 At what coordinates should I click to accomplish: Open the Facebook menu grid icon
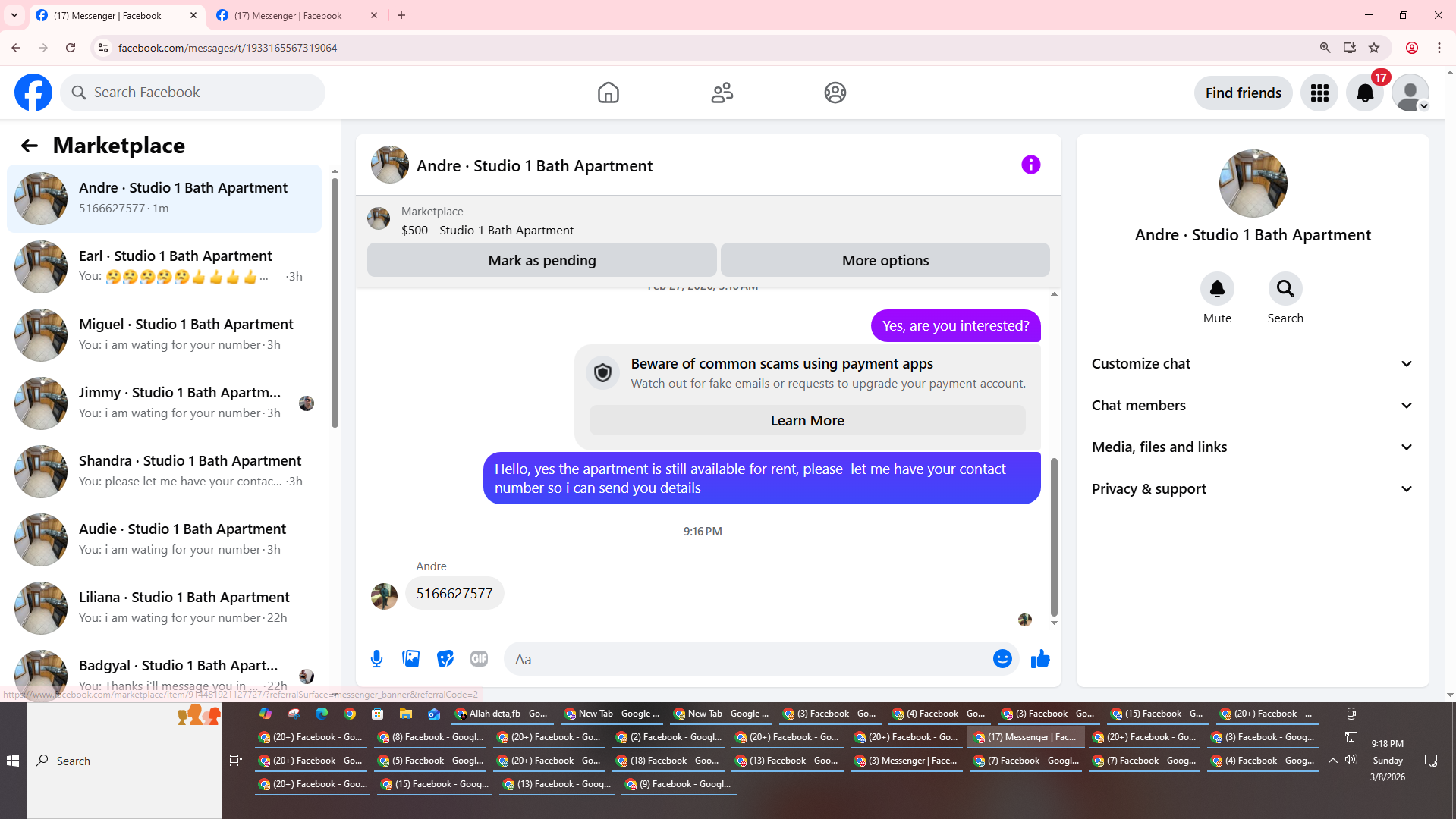coord(1319,93)
